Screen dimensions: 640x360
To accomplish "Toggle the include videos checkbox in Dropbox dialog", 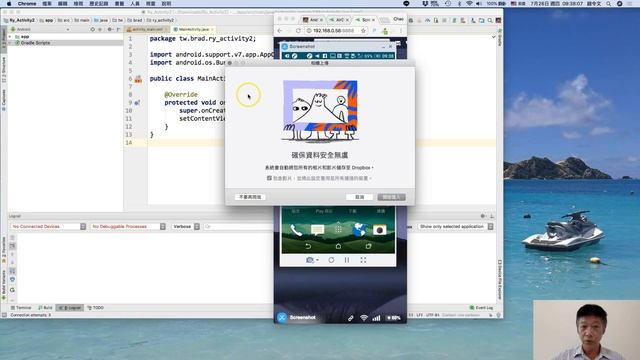I will (269, 178).
